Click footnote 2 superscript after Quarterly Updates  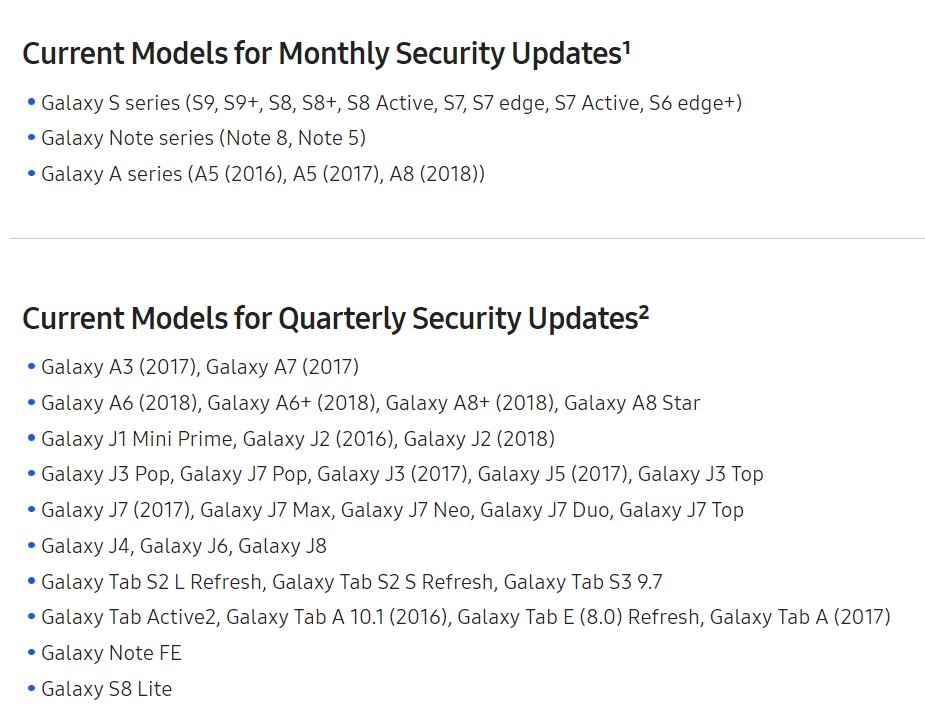pos(644,312)
